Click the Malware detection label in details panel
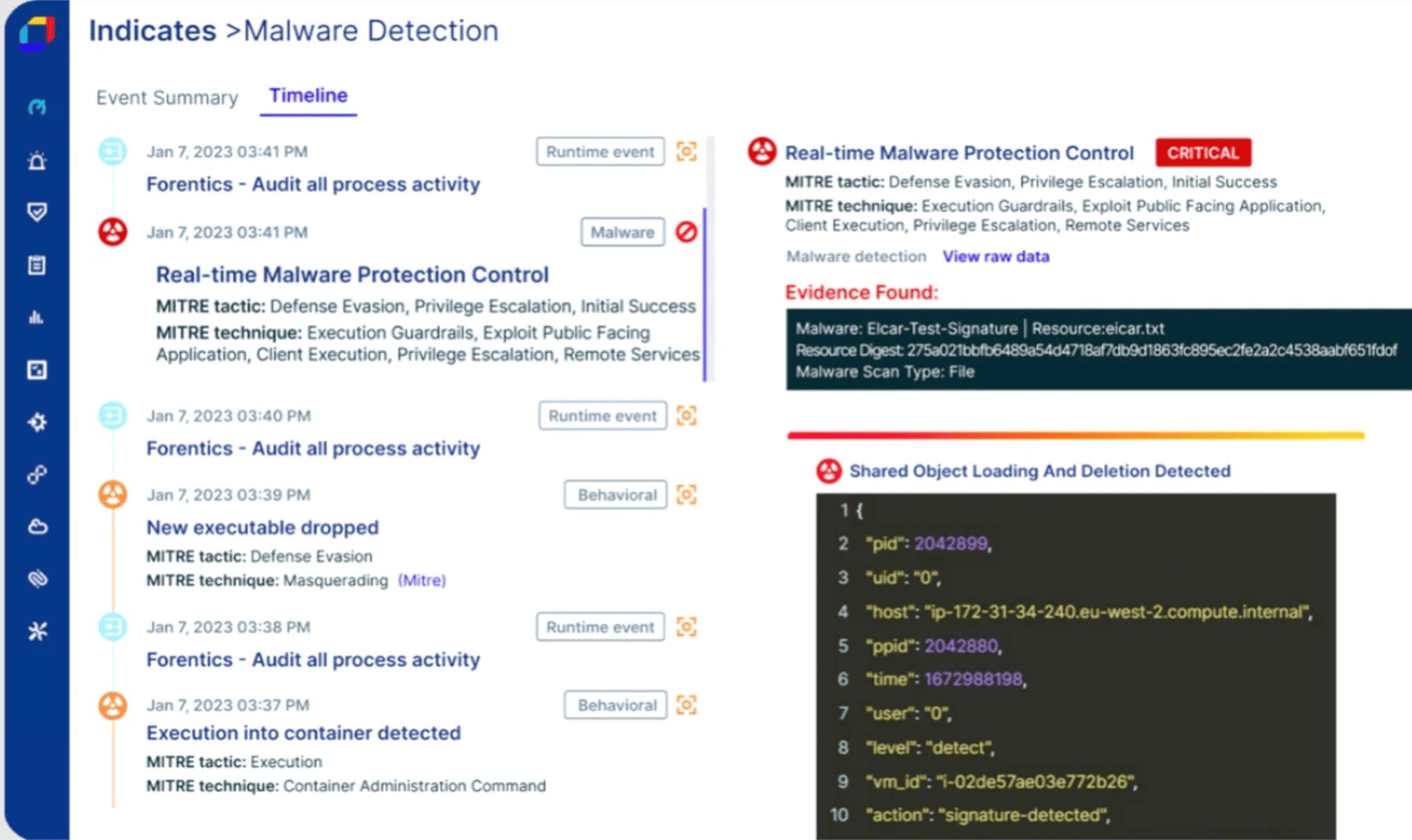Viewport: 1412px width, 840px height. coord(856,256)
